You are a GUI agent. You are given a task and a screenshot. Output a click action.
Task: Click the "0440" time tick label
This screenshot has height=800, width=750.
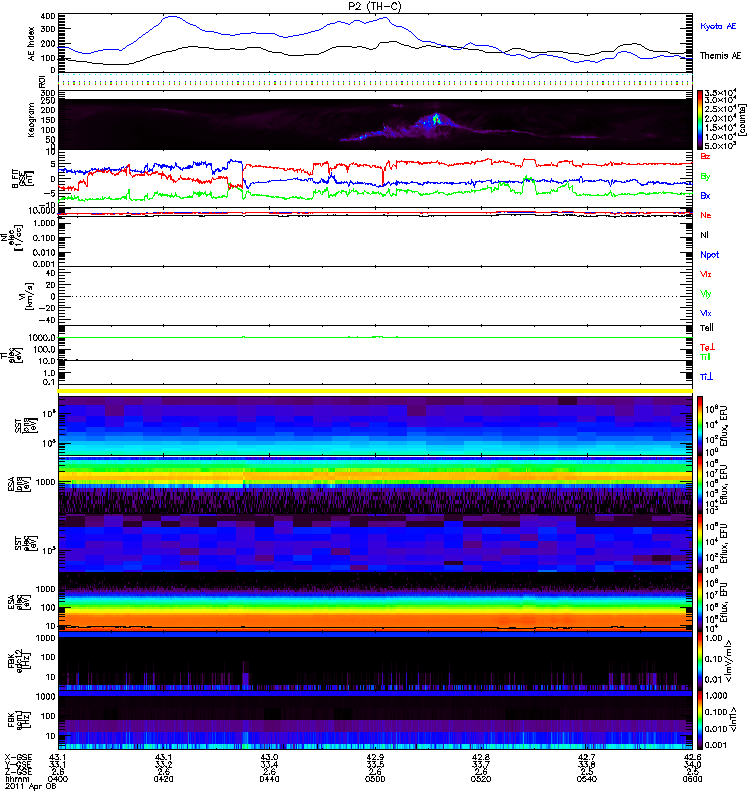pos(269,779)
